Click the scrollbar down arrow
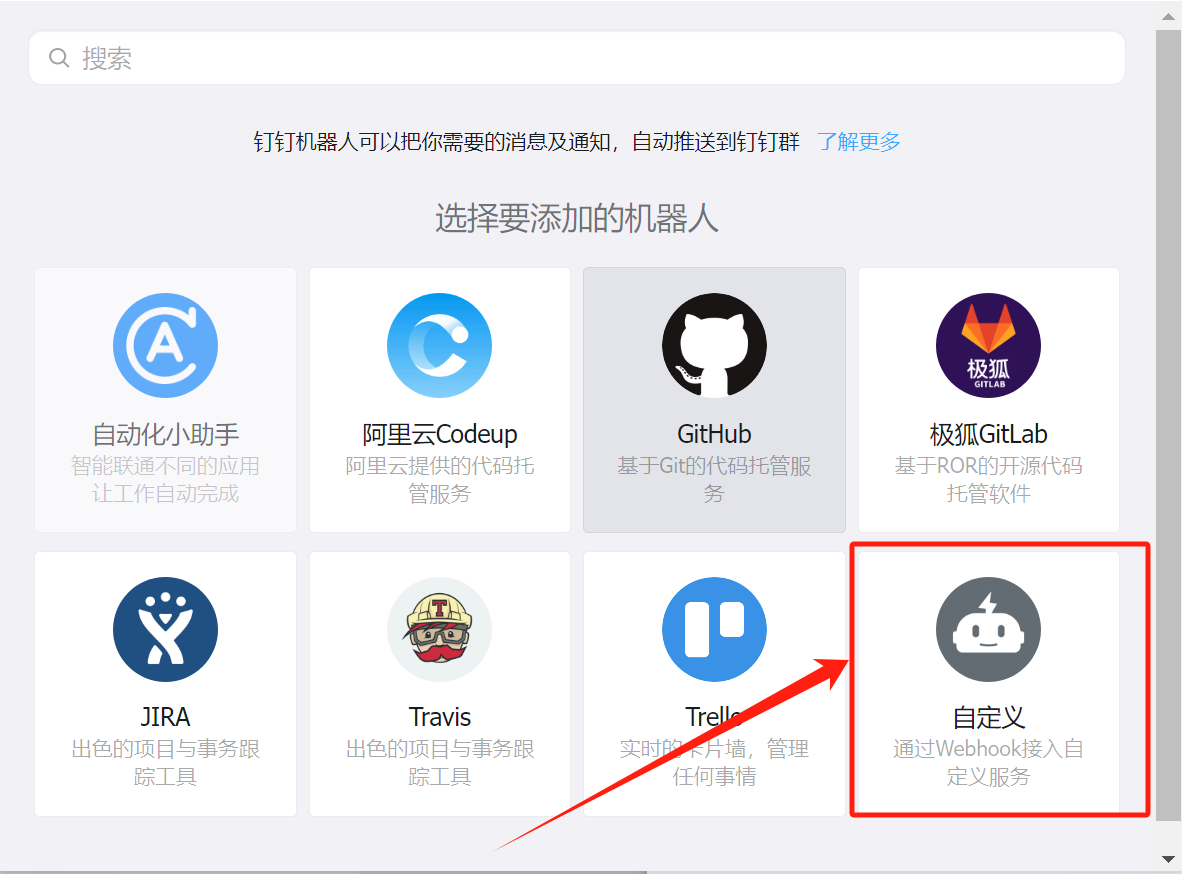The width and height of the screenshot is (1182, 874). click(x=1168, y=859)
